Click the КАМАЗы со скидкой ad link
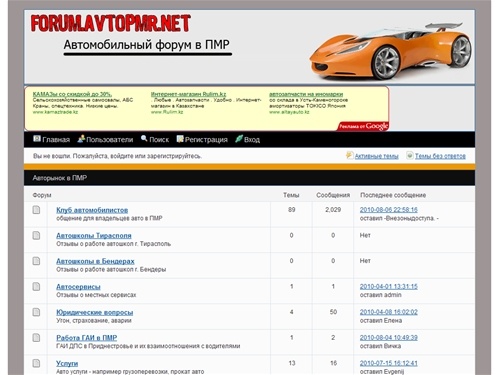 tap(72, 94)
